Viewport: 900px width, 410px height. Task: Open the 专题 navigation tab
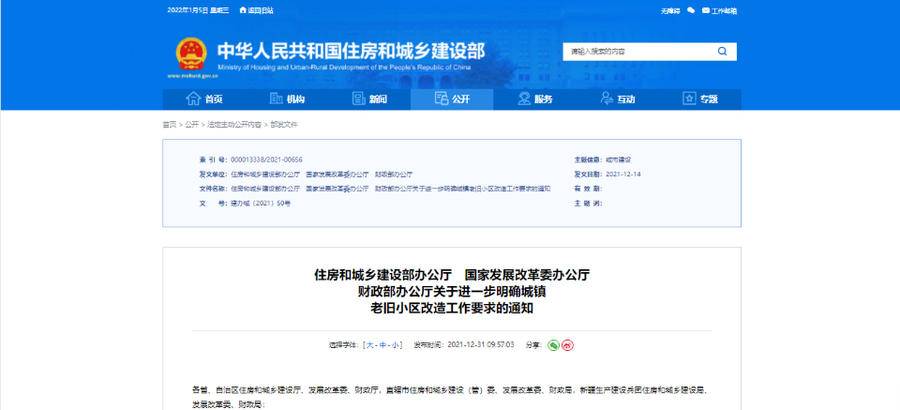click(700, 99)
